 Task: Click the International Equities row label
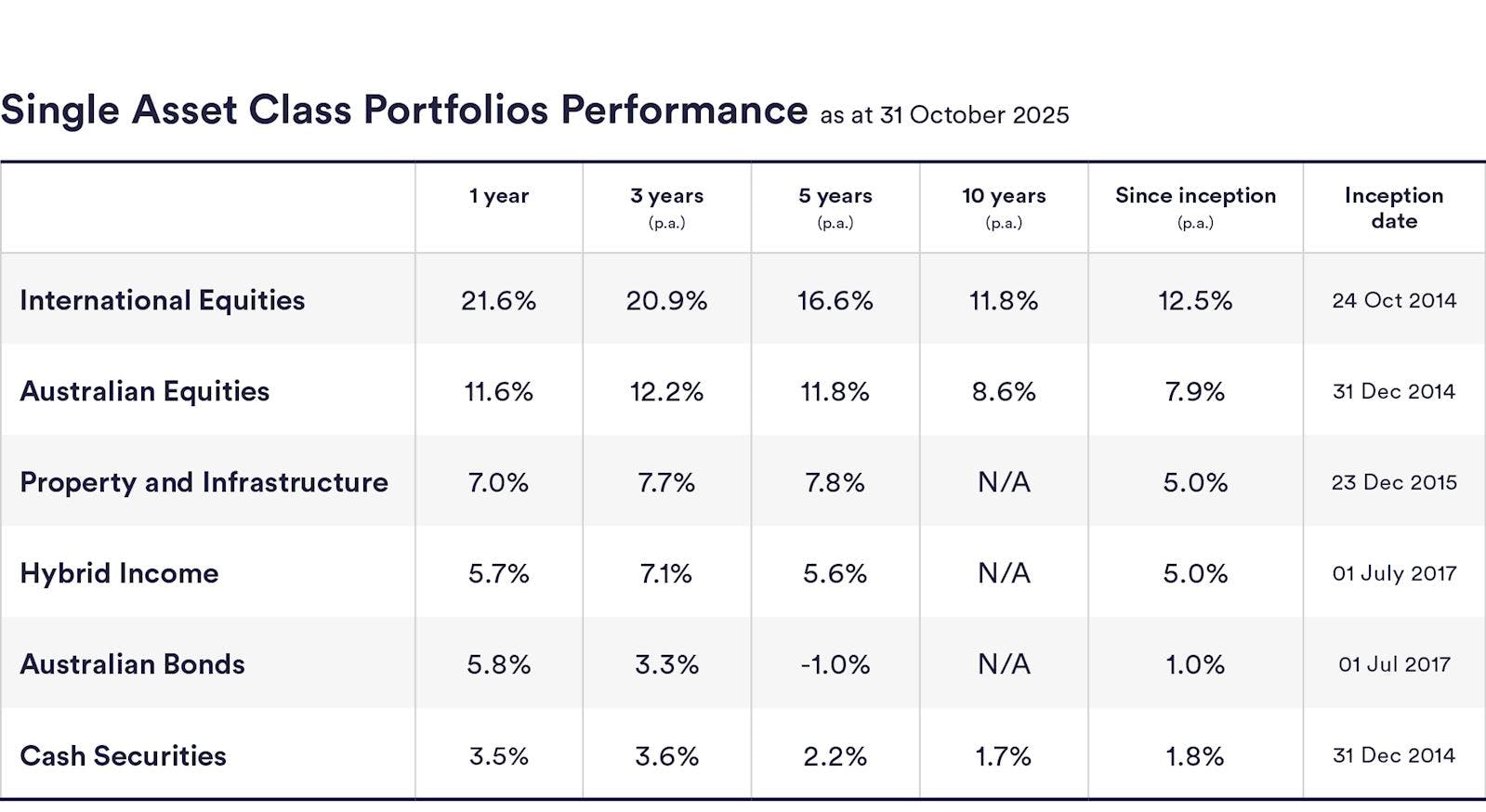(162, 300)
